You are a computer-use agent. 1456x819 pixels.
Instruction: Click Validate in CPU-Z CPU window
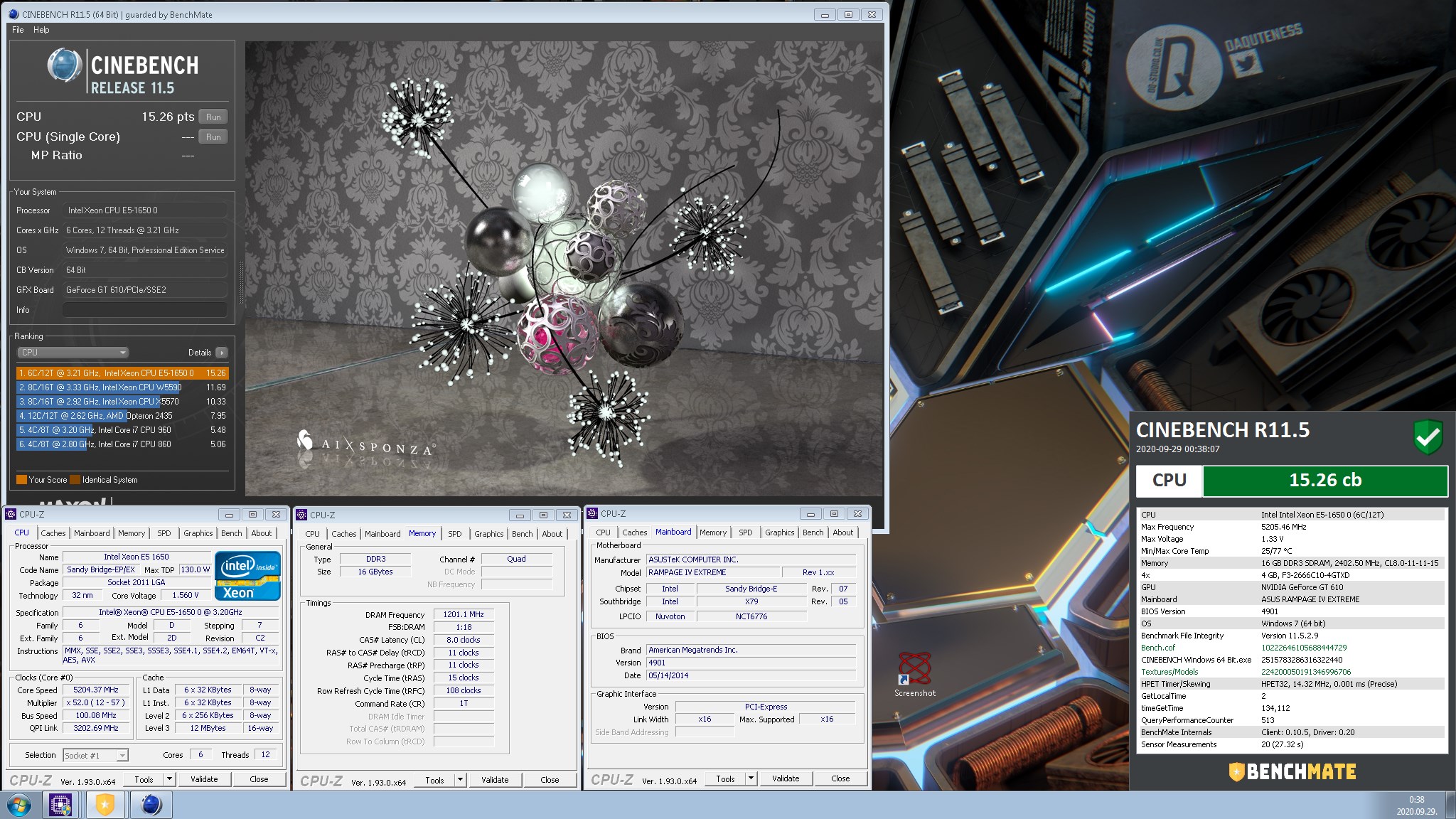[x=204, y=779]
